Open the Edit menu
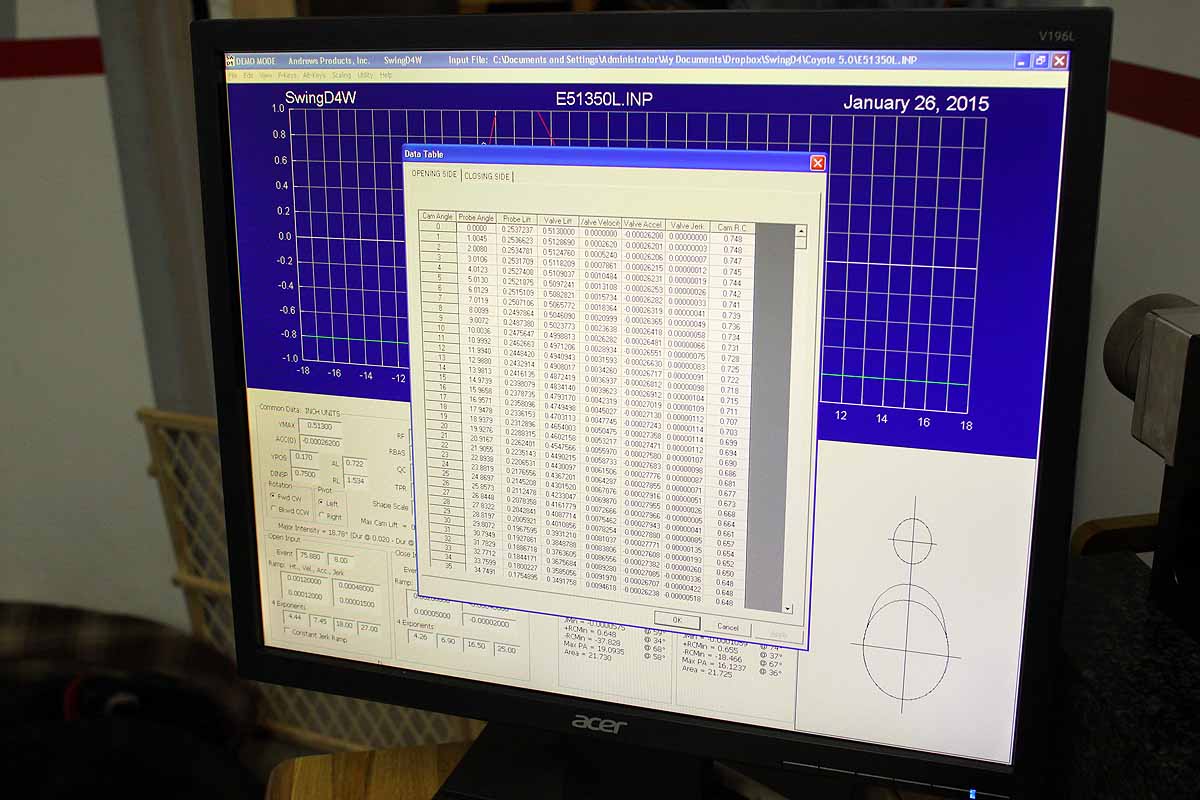 tap(247, 75)
